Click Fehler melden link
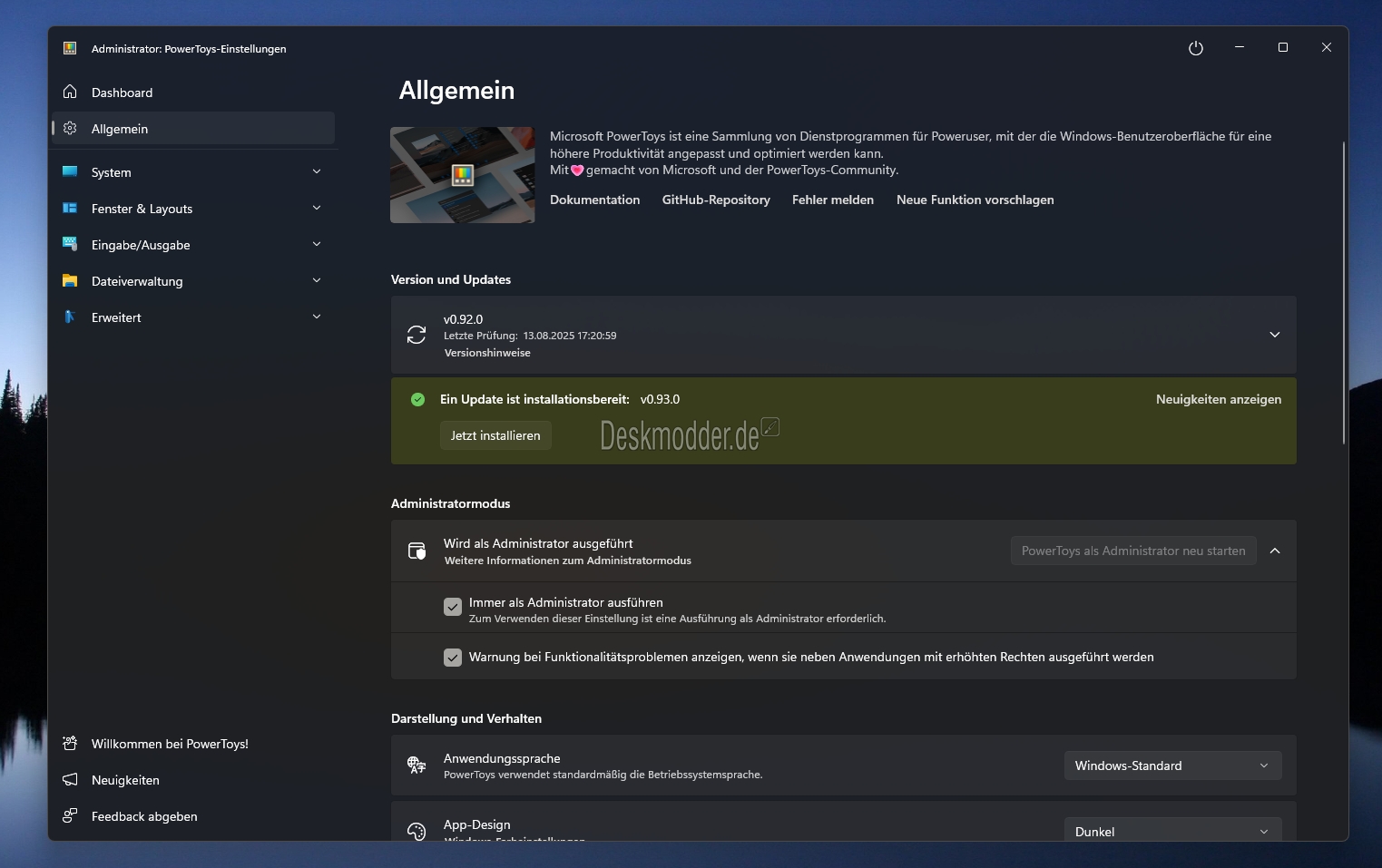The height and width of the screenshot is (868, 1382). pyautogui.click(x=833, y=200)
